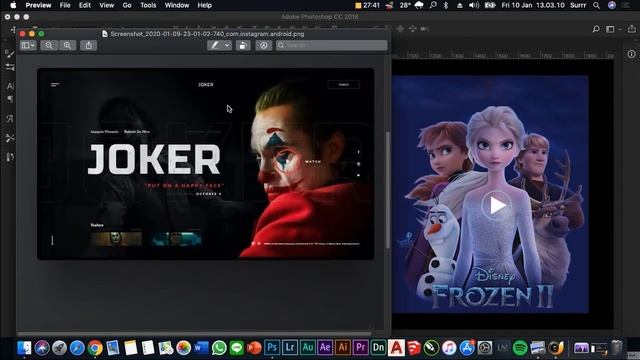Click the volume icon in menu bar
640x360 pixels.
coord(474,5)
